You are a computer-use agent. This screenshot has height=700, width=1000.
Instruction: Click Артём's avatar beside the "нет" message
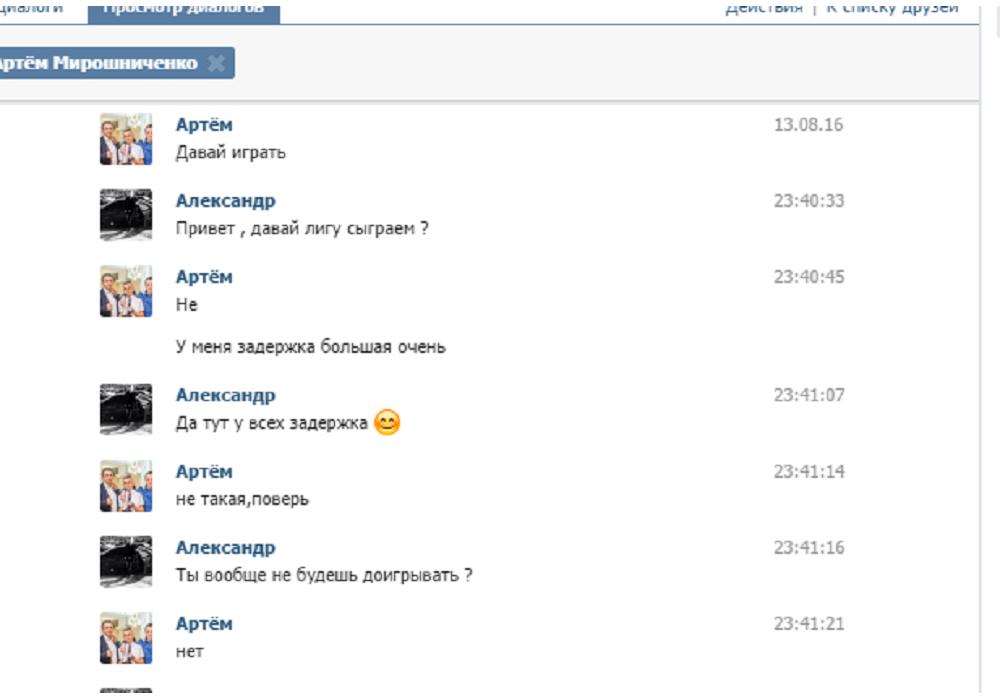click(126, 637)
